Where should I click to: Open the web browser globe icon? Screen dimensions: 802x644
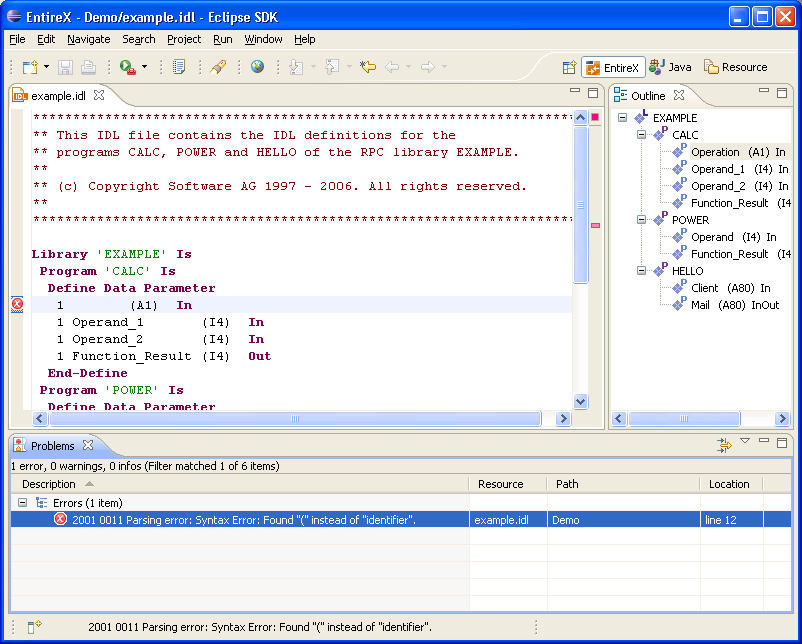257,66
